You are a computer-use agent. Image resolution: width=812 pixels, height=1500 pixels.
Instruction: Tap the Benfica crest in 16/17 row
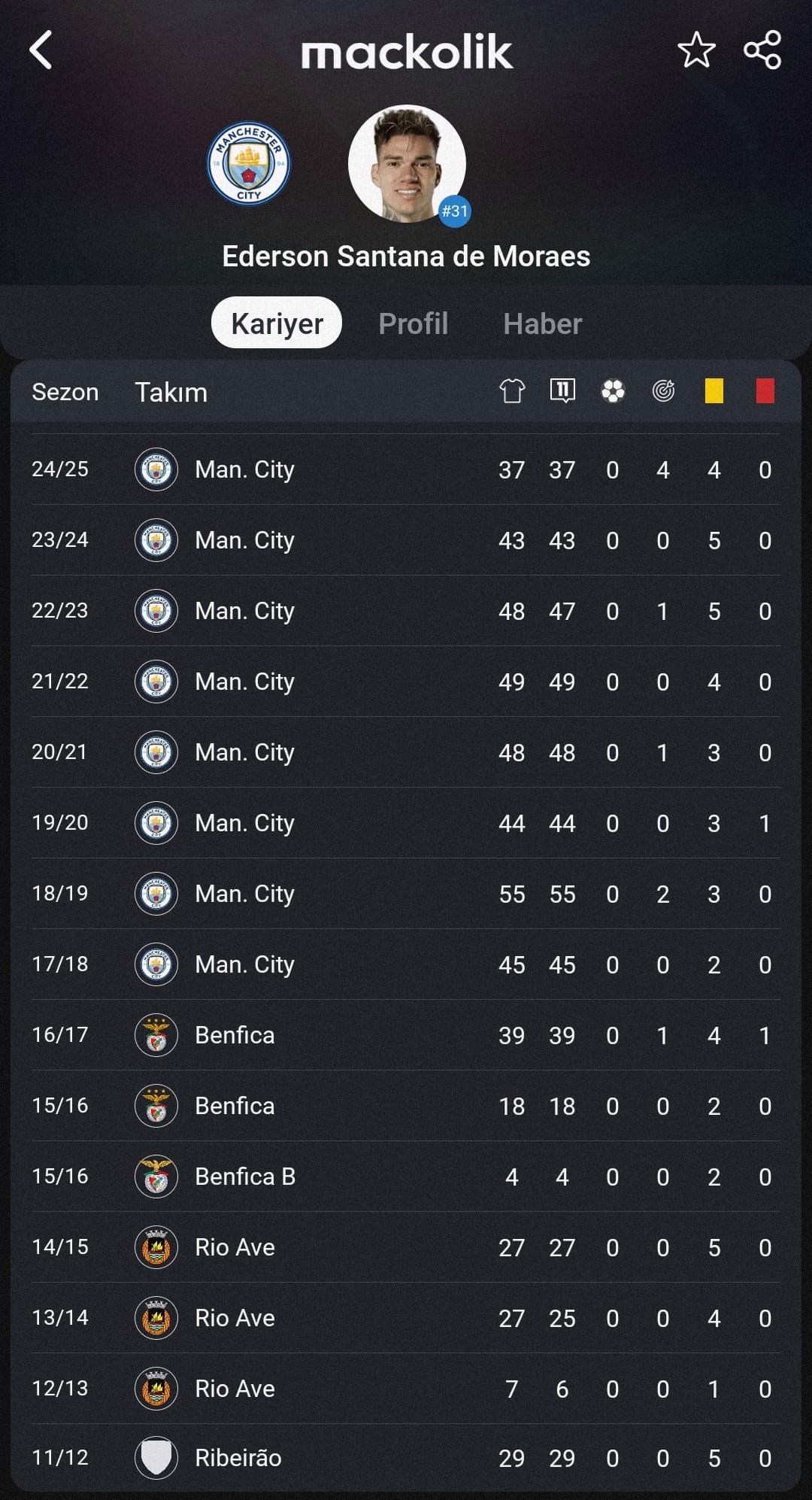point(156,1035)
